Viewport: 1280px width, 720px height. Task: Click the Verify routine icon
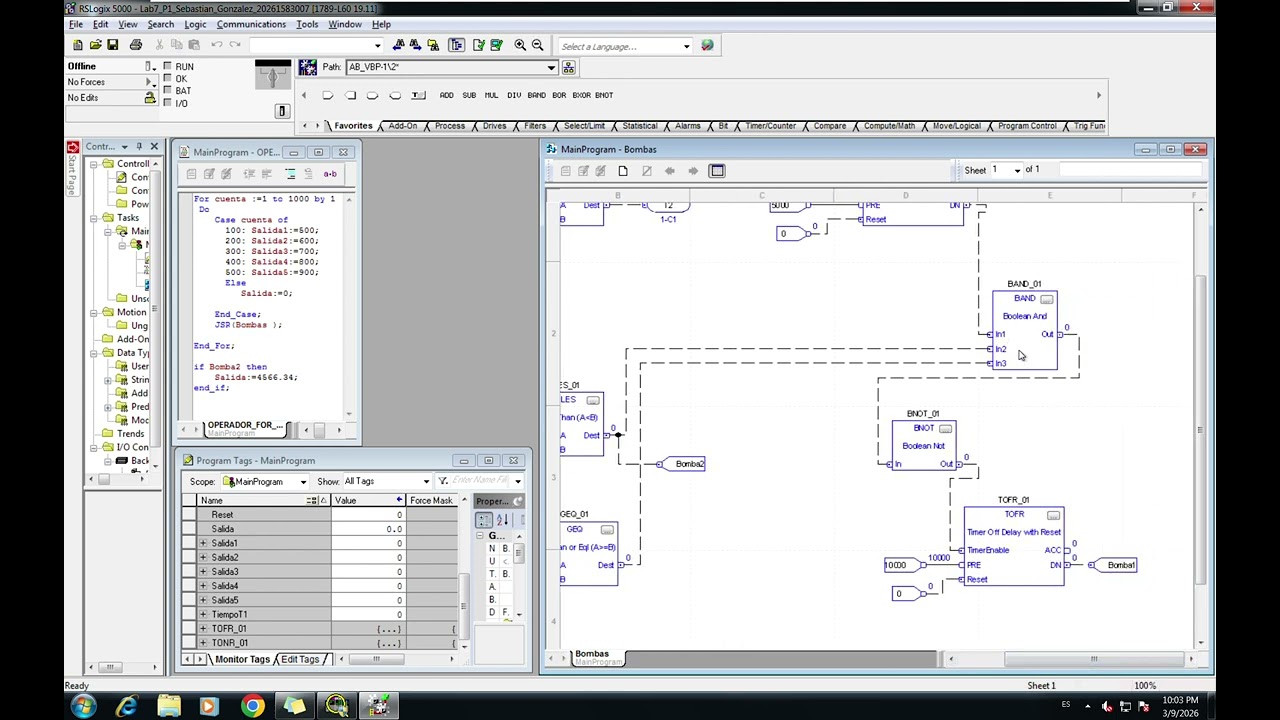479,45
